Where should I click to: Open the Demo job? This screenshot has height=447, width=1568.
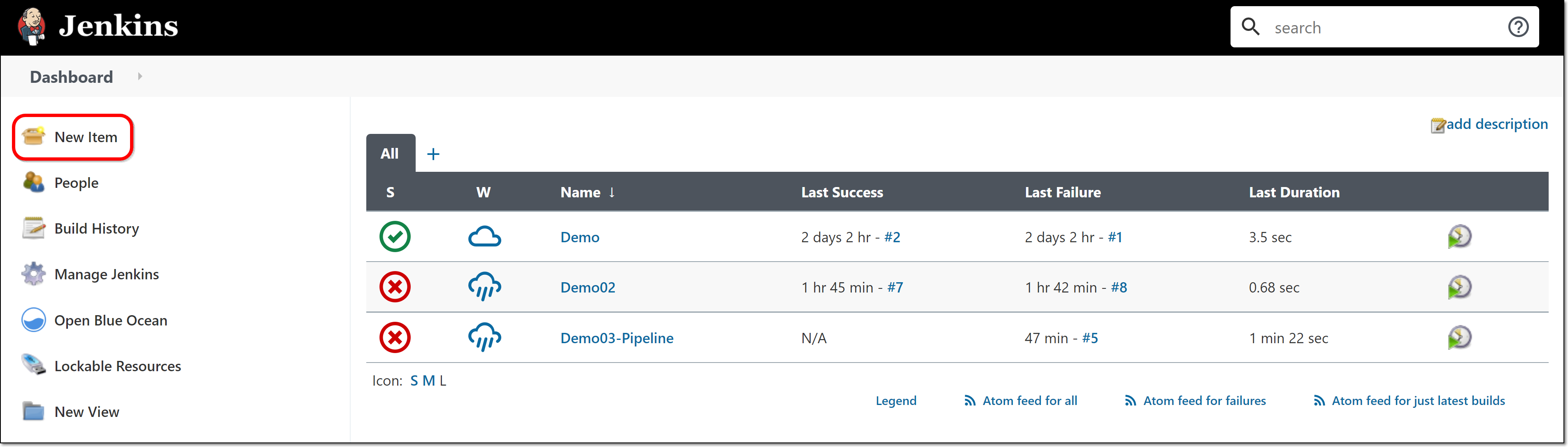[579, 237]
